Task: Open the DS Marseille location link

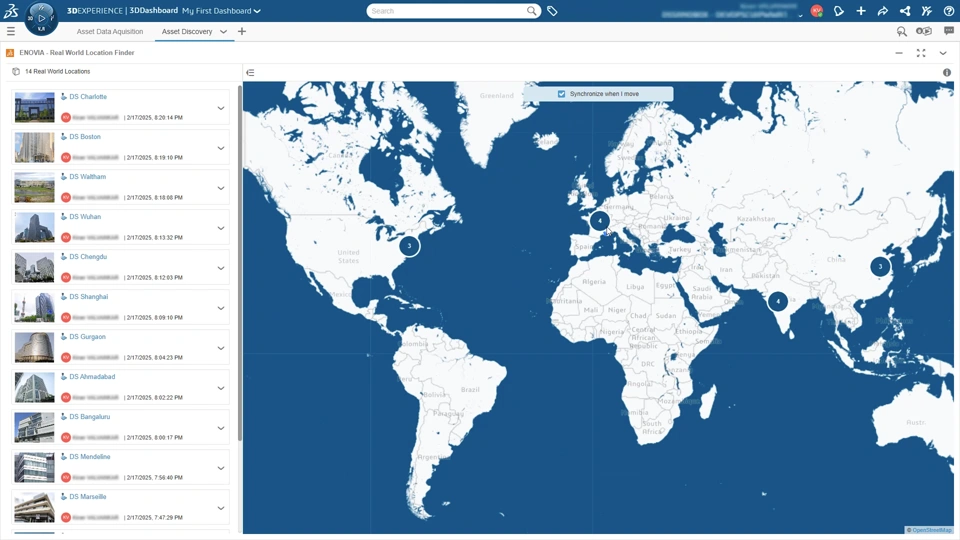Action: [x=88, y=497]
